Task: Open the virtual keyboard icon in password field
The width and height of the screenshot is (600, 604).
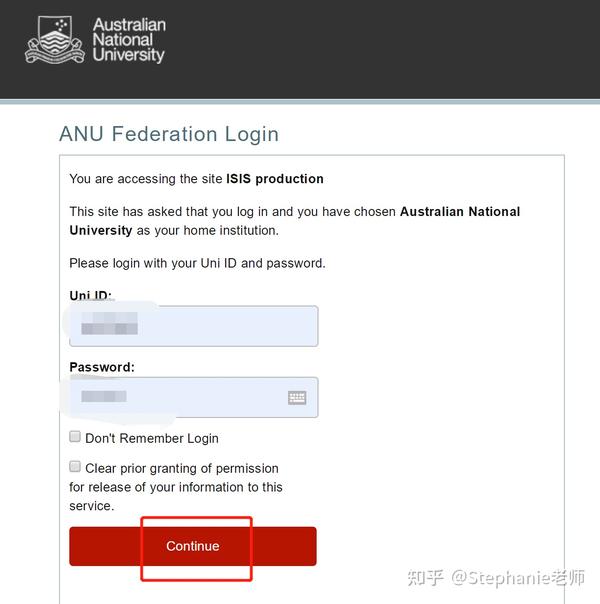Action: pyautogui.click(x=297, y=398)
